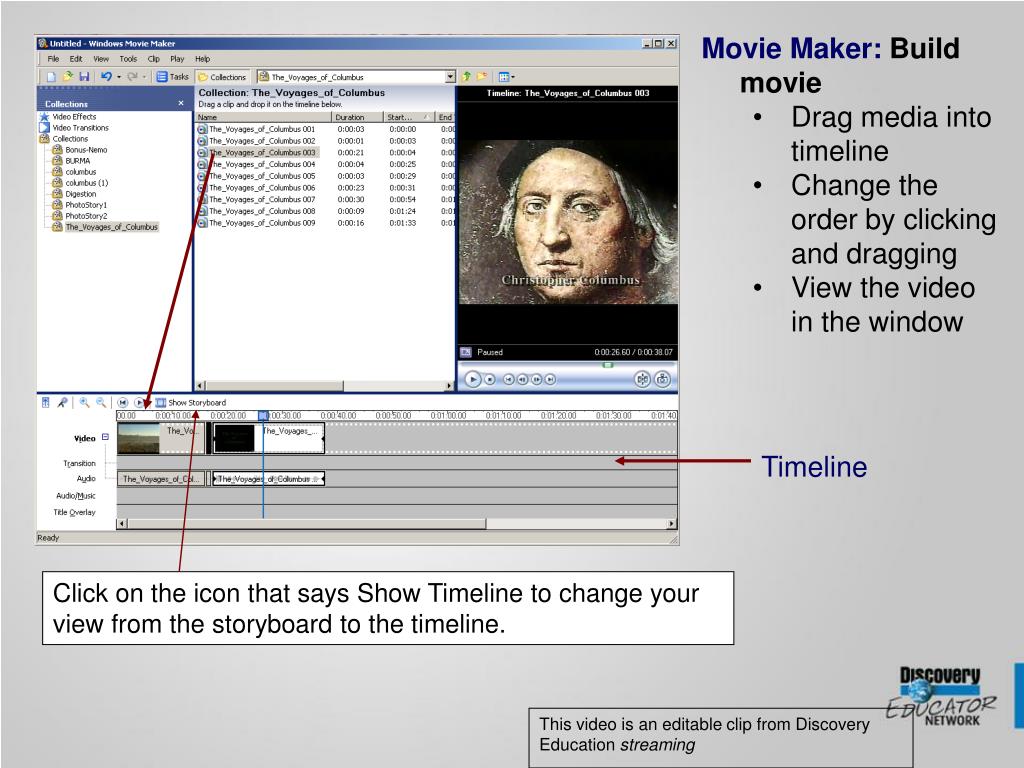Click the New Project toolbar icon

point(52,77)
